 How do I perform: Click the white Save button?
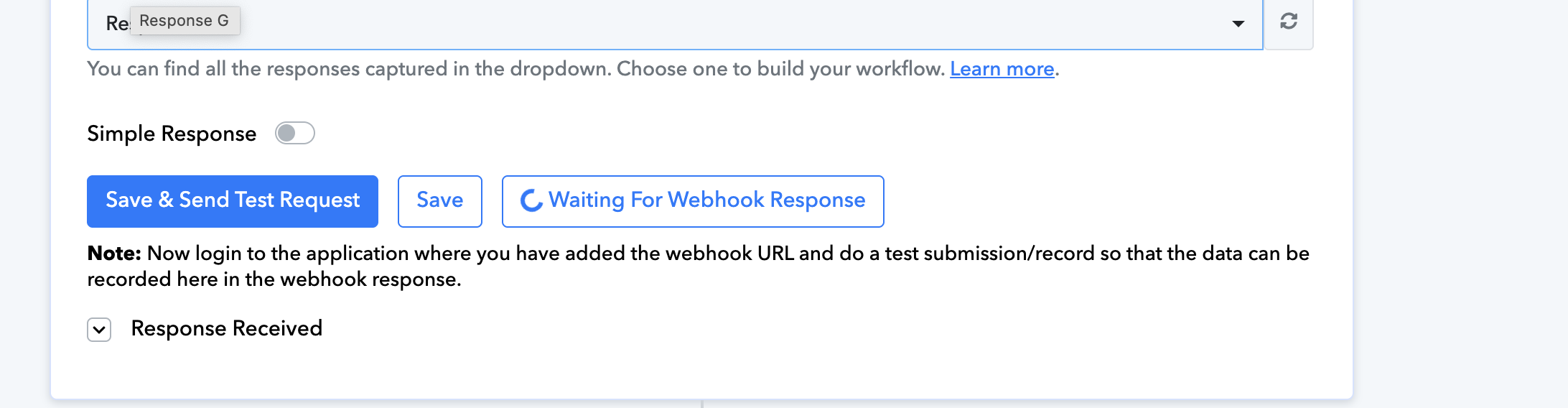440,201
